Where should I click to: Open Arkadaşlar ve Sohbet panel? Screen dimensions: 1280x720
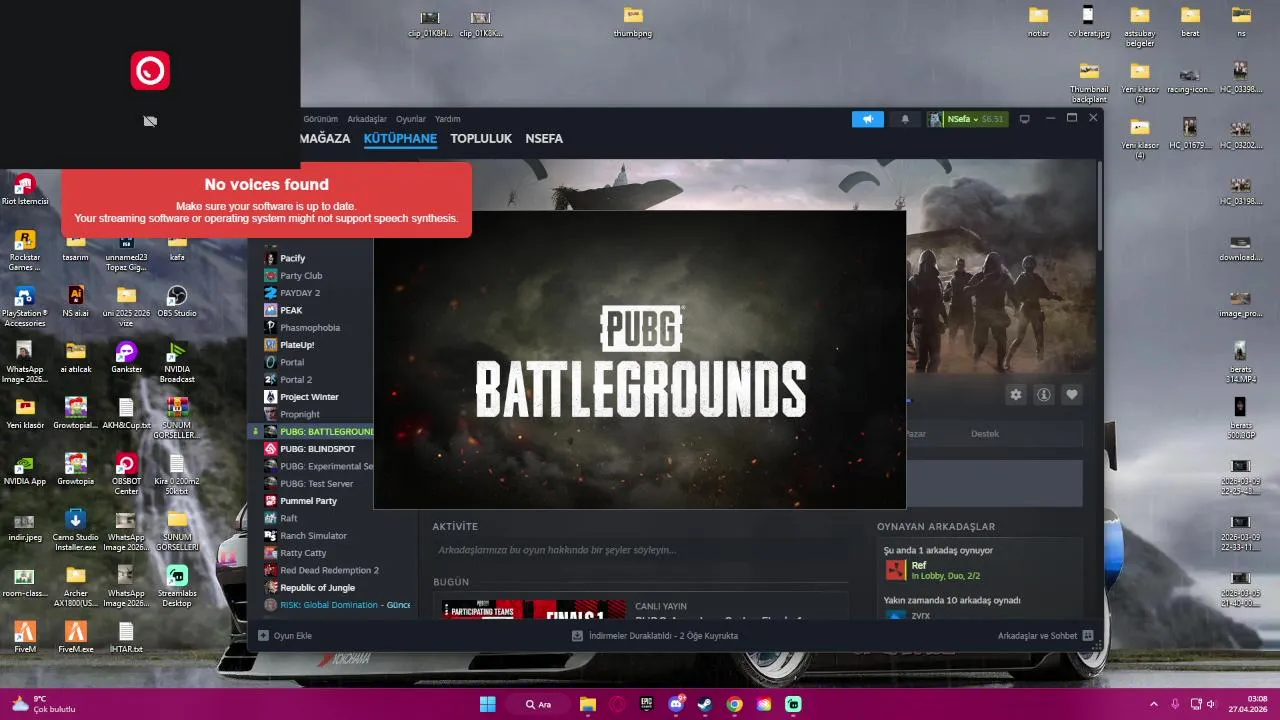[x=1045, y=636]
